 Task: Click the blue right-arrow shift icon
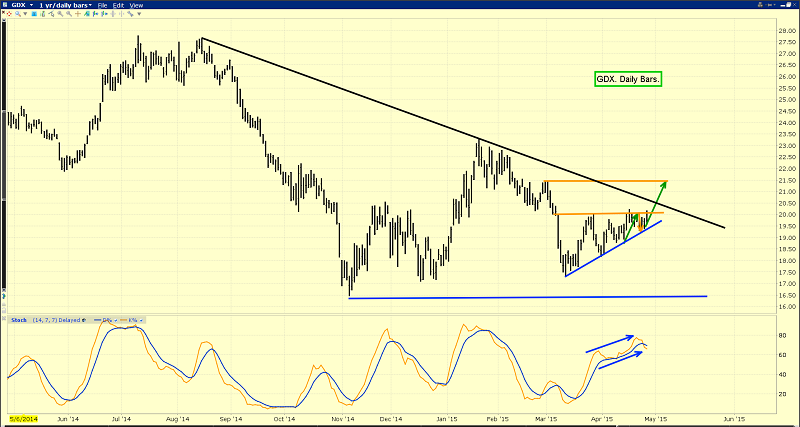click(104, 14)
